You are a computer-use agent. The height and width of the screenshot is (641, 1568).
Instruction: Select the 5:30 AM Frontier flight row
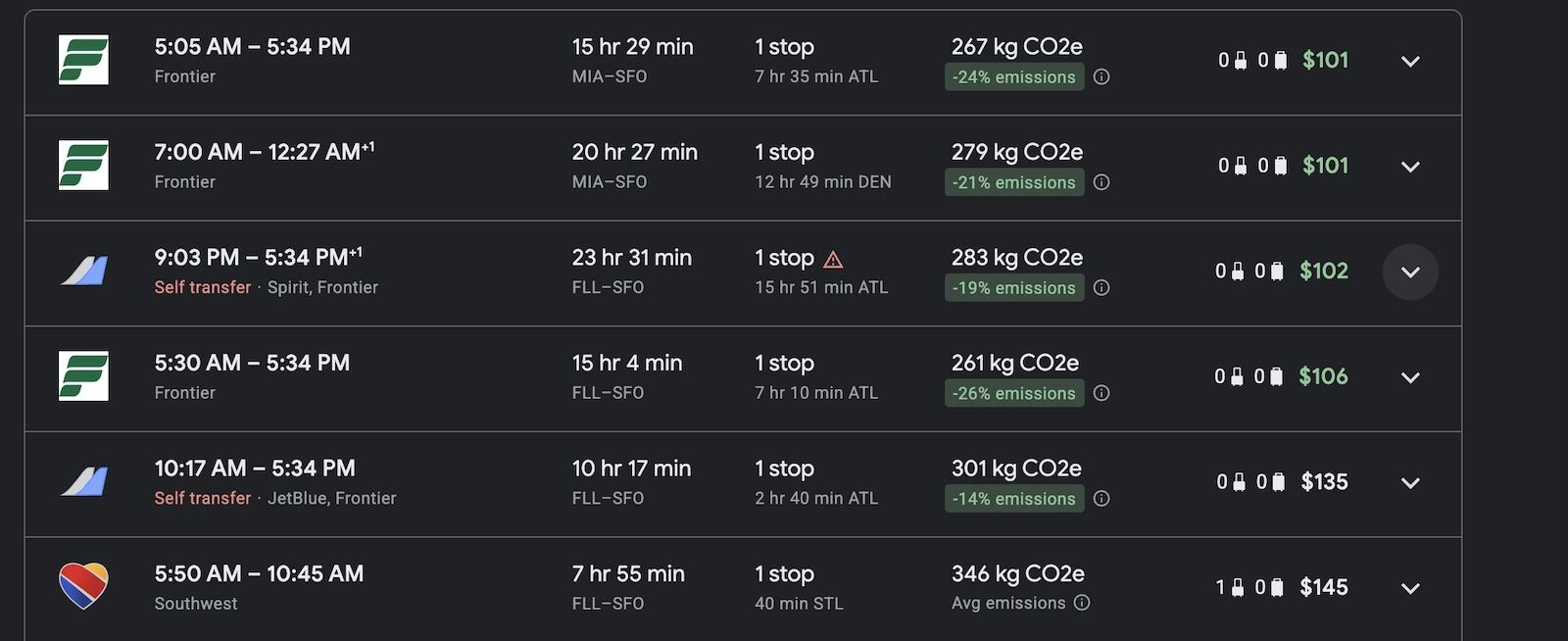tap(686, 377)
